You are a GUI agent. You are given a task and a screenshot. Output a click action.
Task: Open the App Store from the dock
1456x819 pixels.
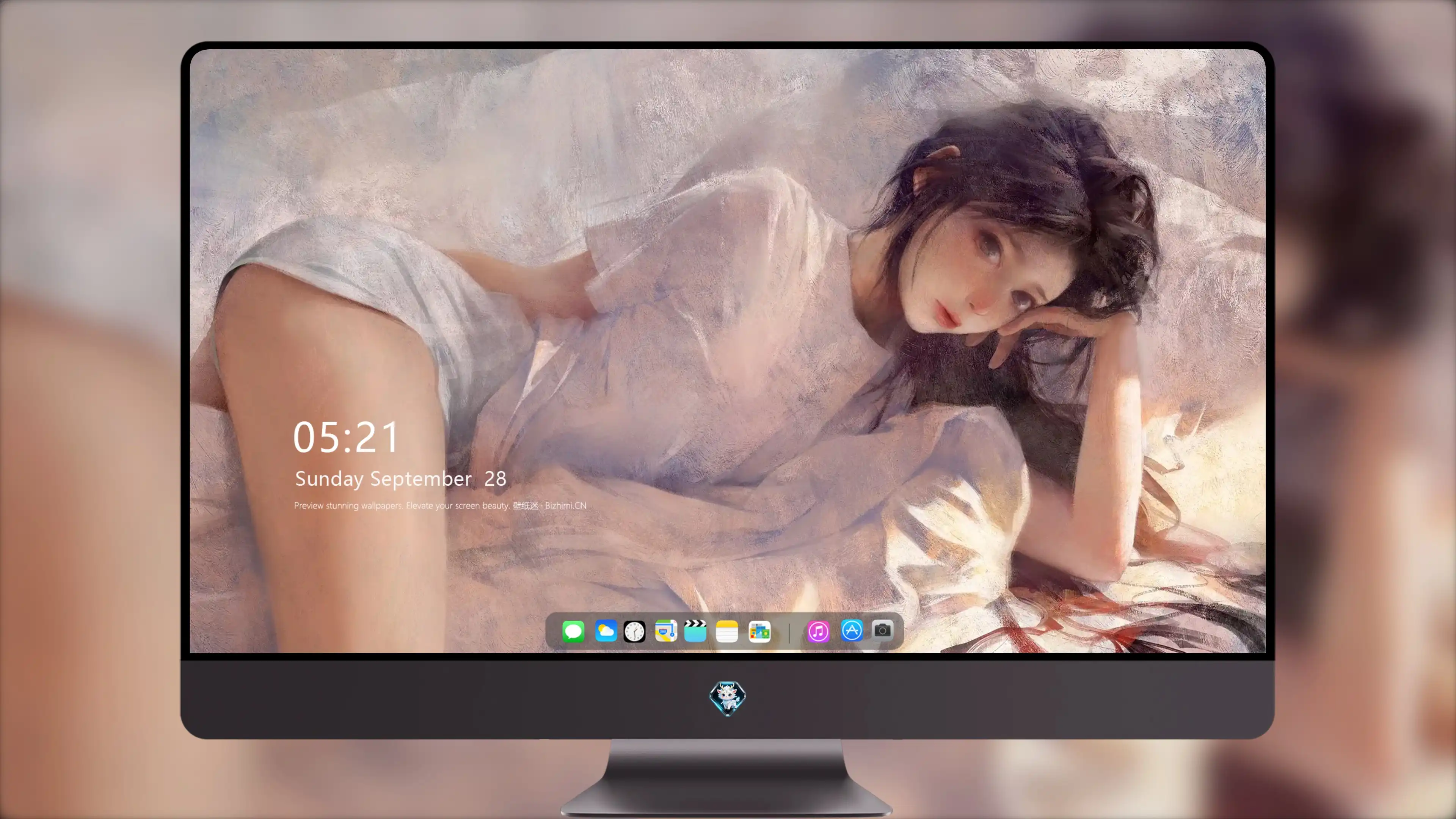point(852,630)
